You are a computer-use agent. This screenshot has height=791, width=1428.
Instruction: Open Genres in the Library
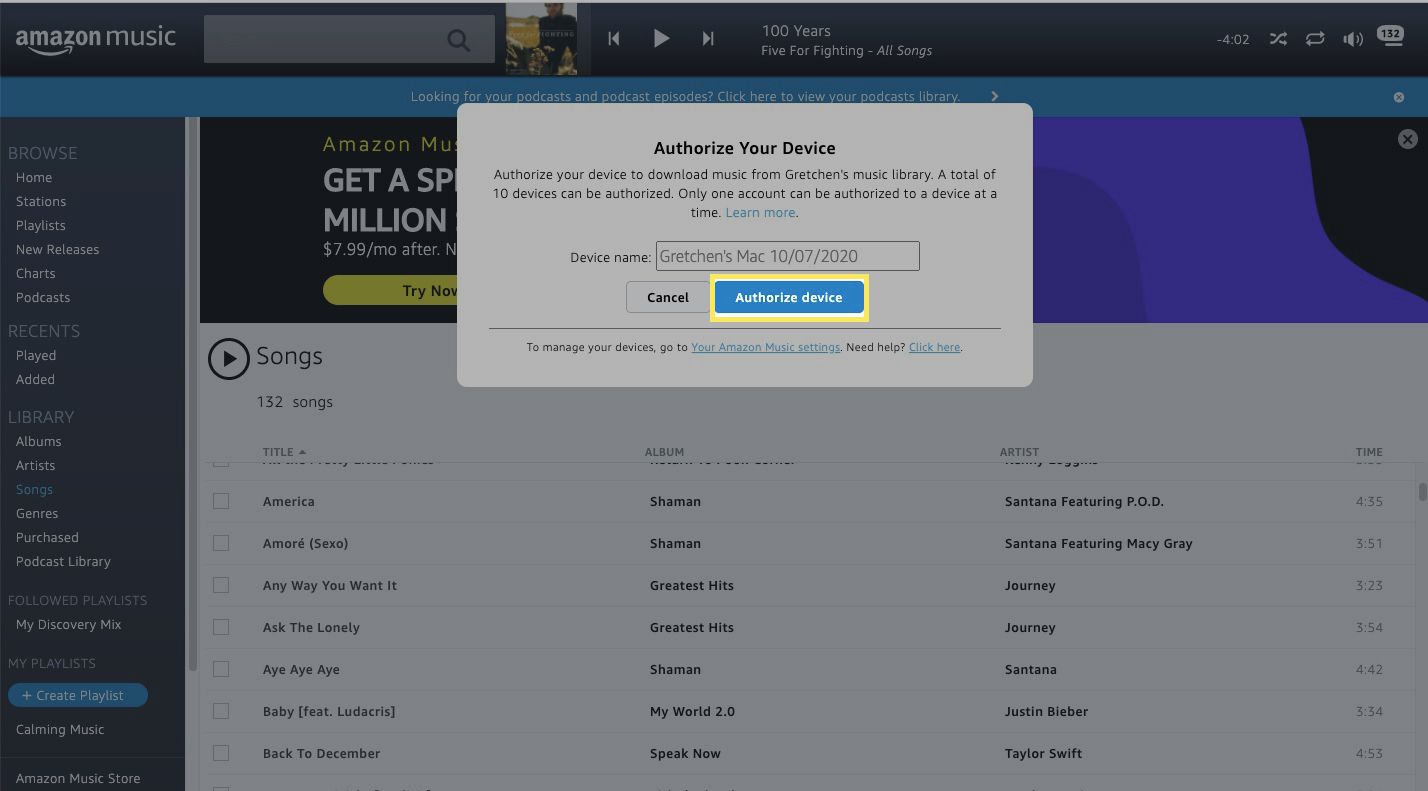37,513
